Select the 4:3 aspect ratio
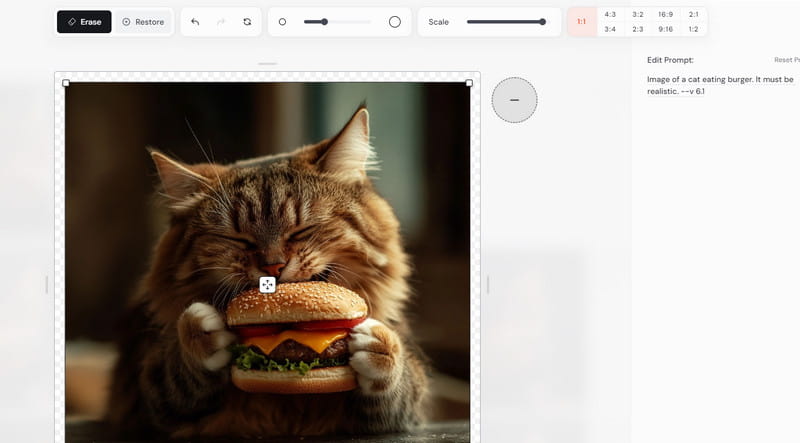Screen dimensions: 800x443 click(610, 15)
